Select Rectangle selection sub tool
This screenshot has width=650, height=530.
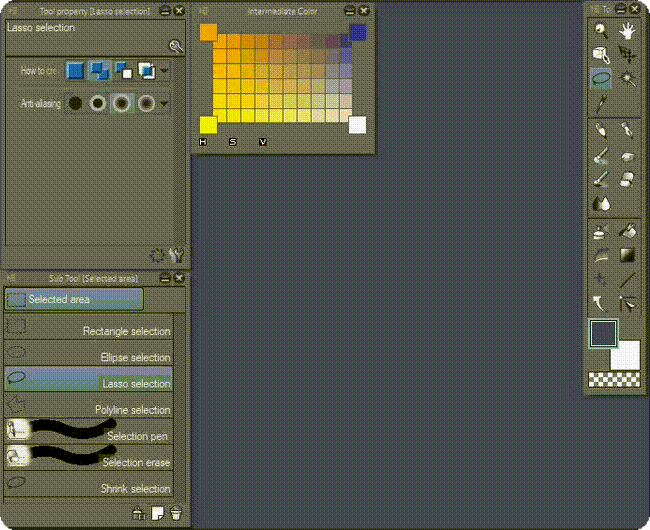tap(89, 327)
